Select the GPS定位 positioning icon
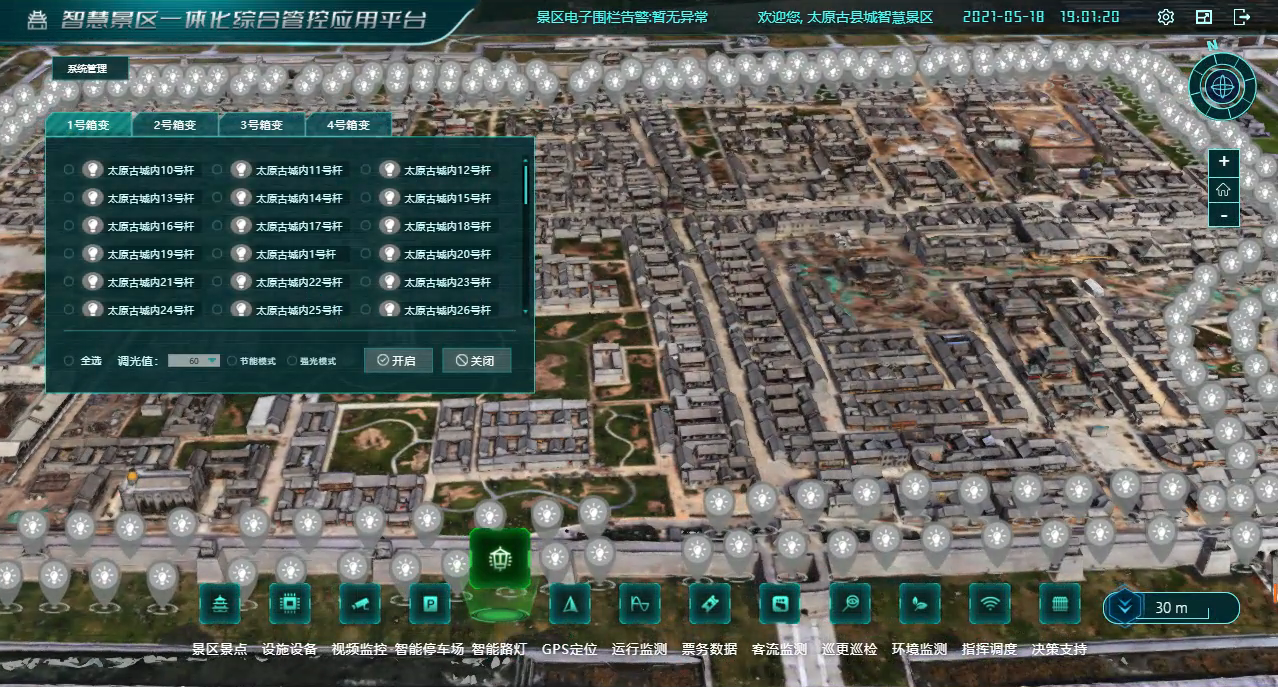This screenshot has width=1278, height=687. (x=570, y=604)
